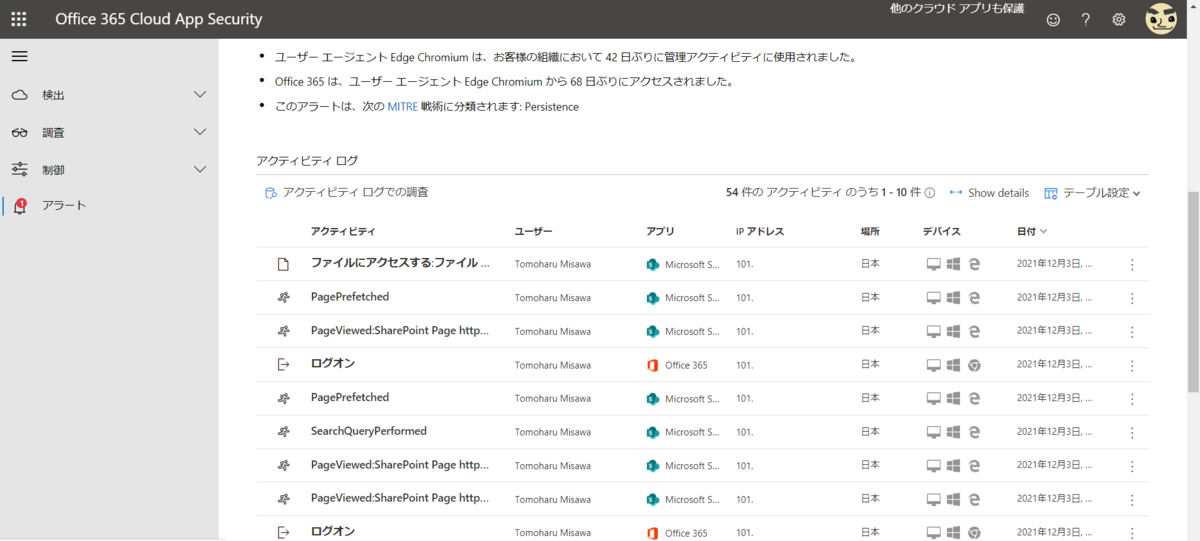Screen dimensions: 1200x541
Task: Click アクティビティ ログでの調査 link
Action: (x=346, y=192)
